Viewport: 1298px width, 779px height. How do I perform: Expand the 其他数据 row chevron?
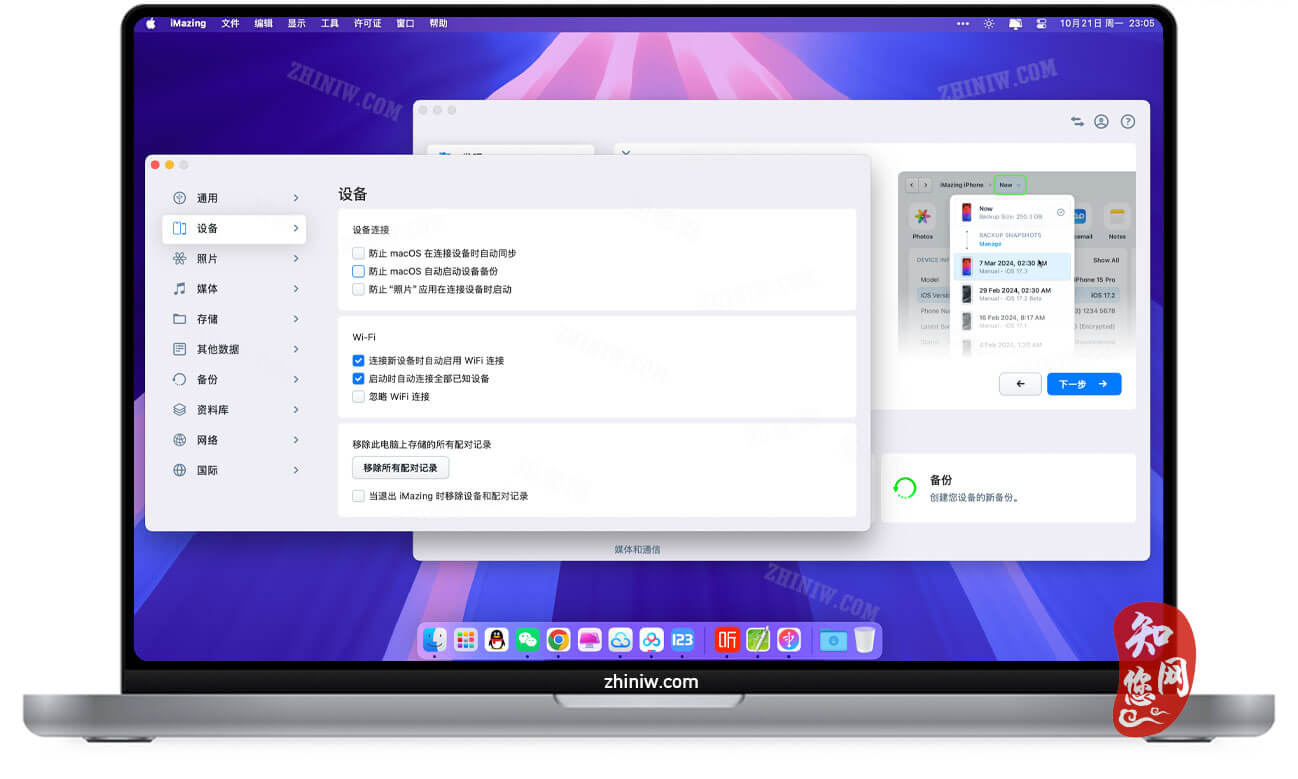296,349
